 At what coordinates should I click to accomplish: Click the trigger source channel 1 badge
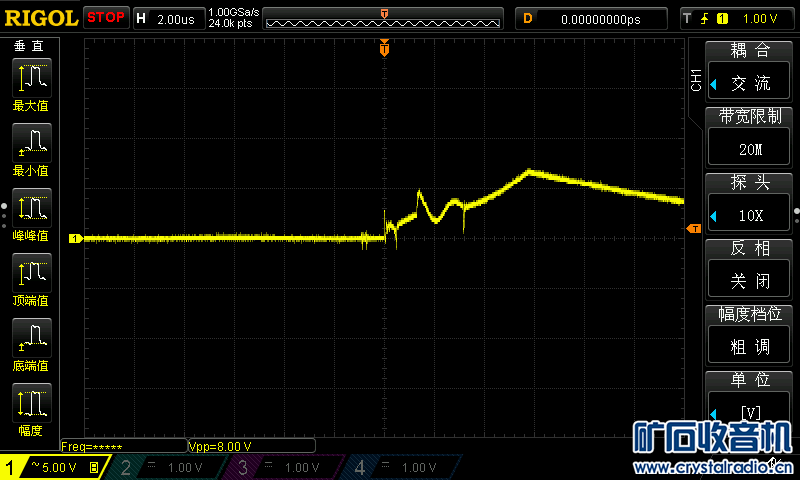pyautogui.click(x=722, y=19)
